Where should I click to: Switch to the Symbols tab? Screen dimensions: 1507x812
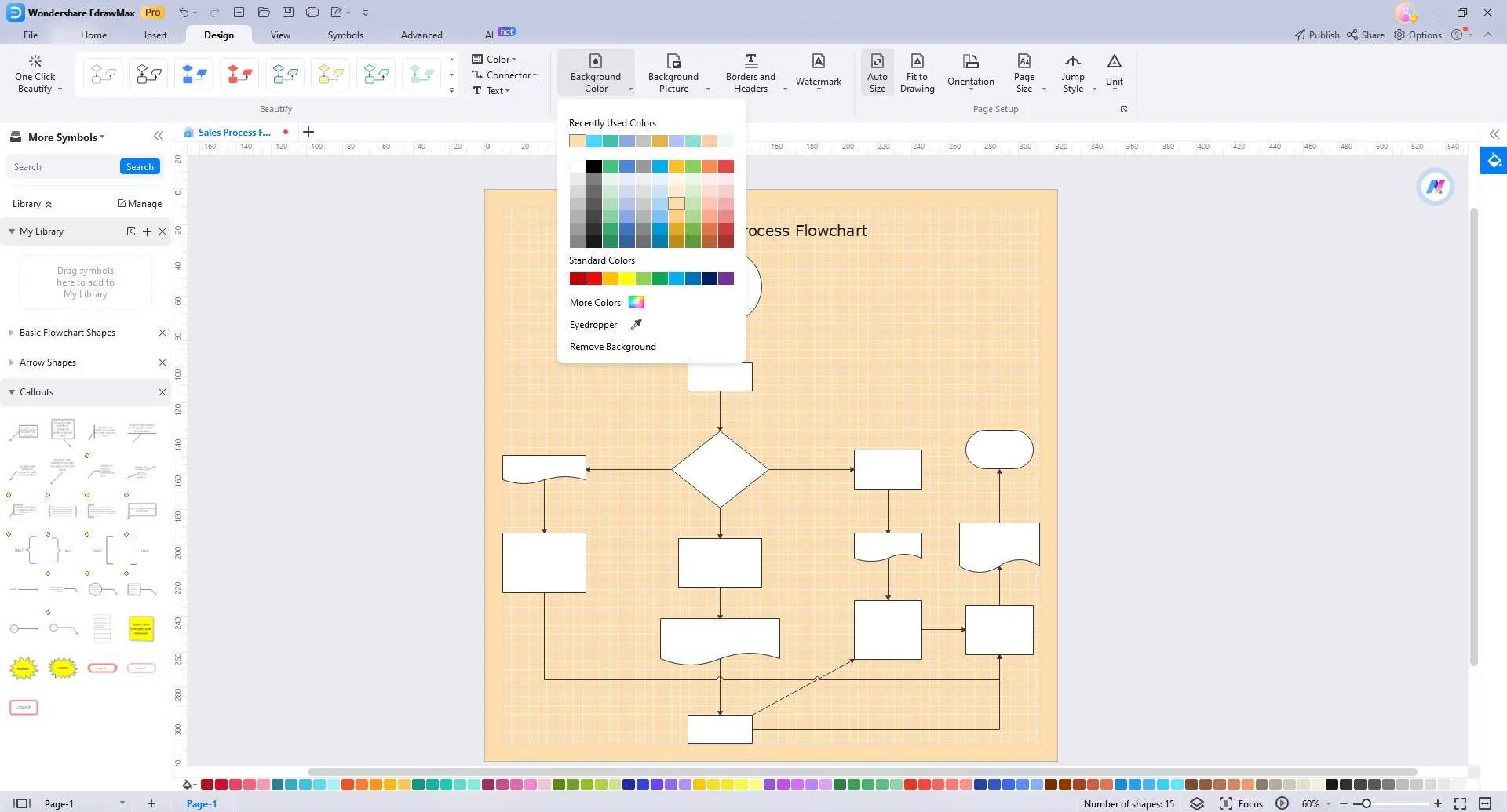tap(345, 35)
